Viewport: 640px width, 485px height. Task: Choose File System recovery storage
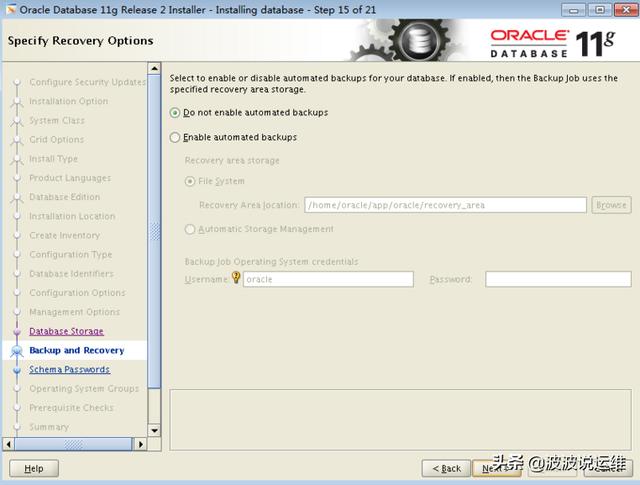215,181
